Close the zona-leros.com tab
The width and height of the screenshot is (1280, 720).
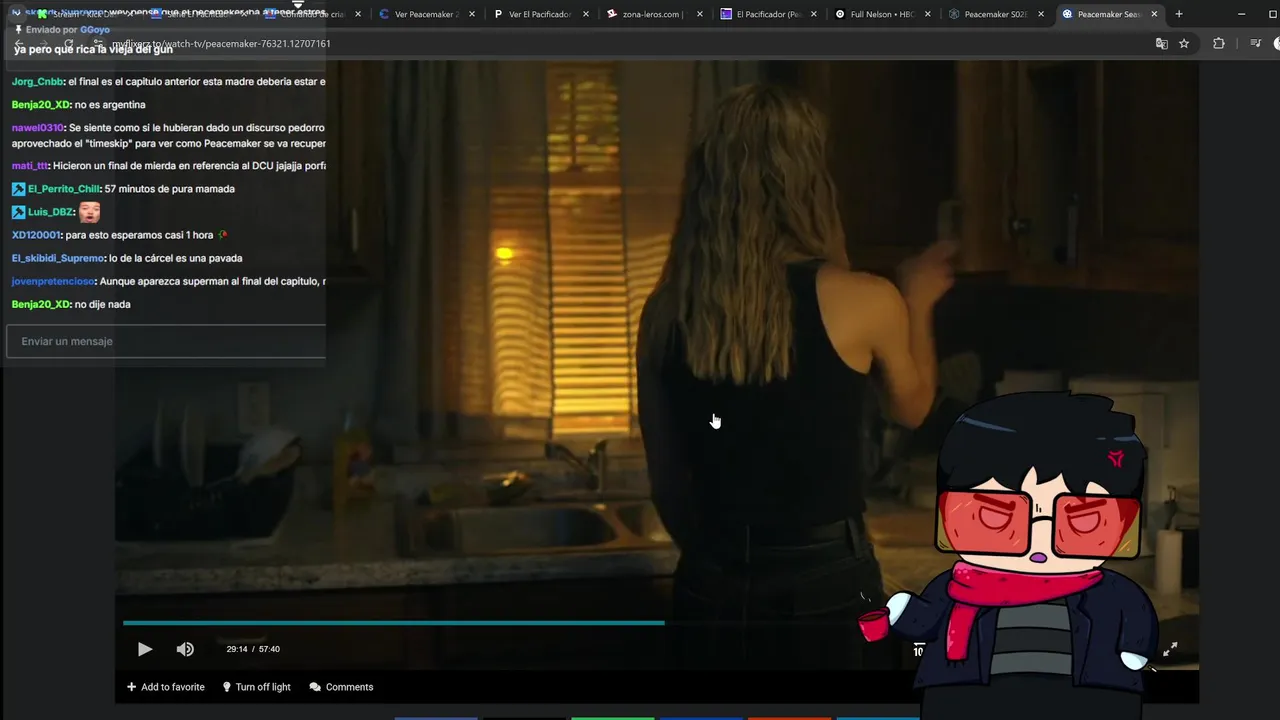click(x=700, y=14)
